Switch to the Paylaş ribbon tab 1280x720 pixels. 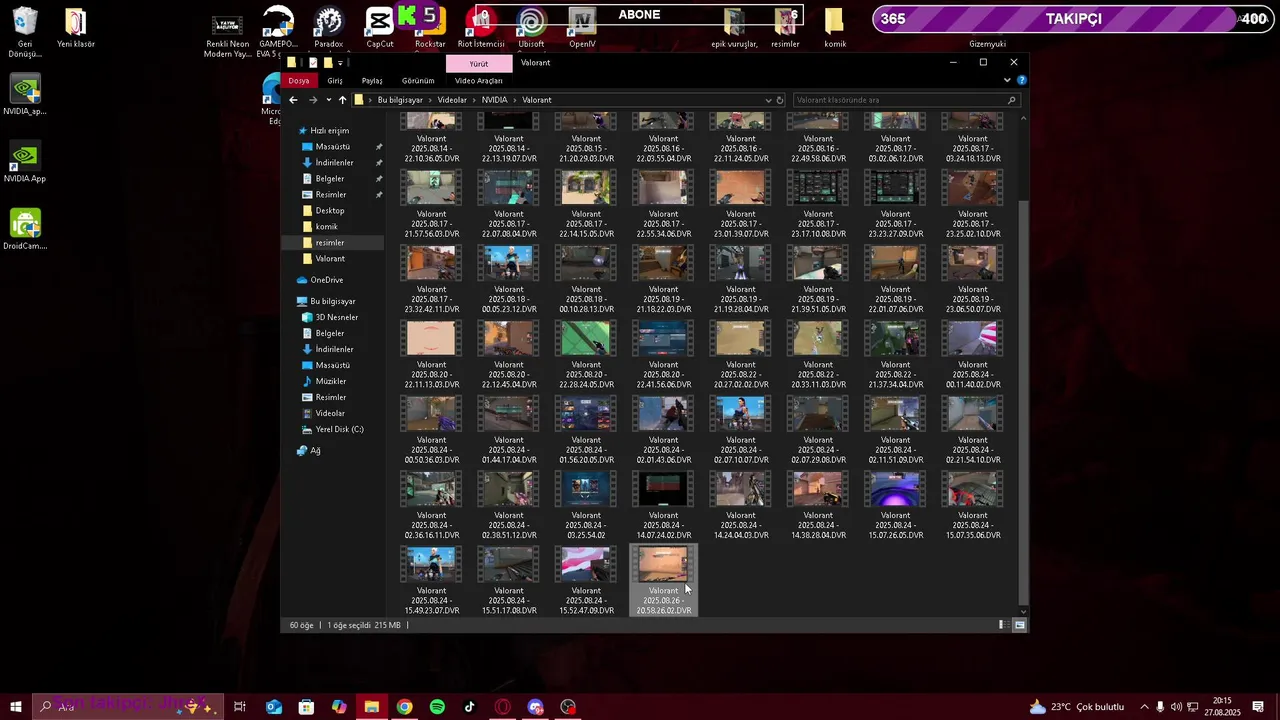pyautogui.click(x=372, y=81)
